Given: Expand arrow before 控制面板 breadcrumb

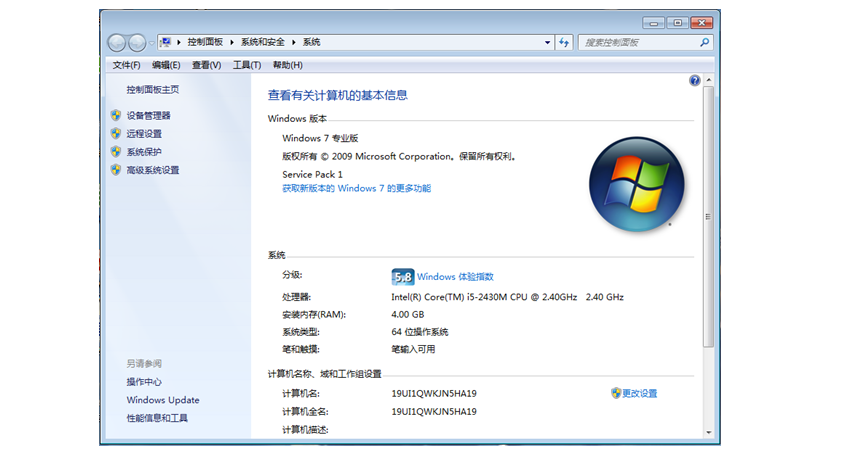Looking at the screenshot, I should point(179,42).
